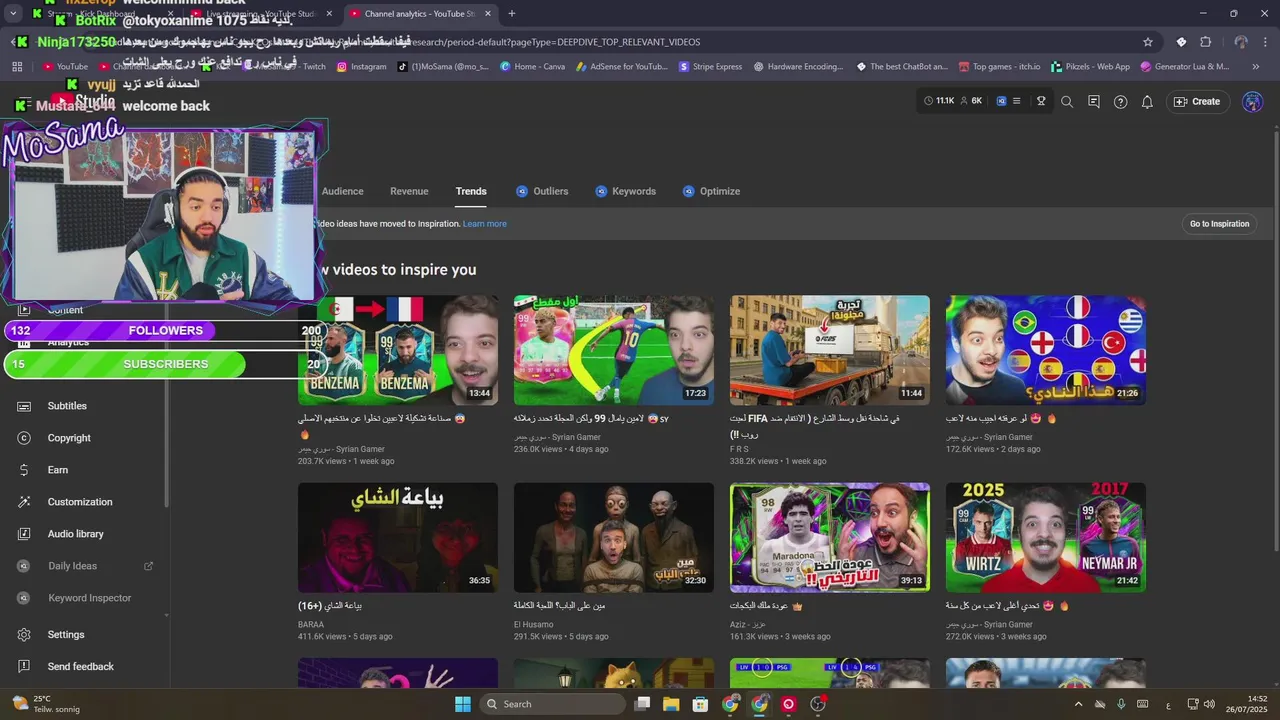Click the Subtitles sidebar icon

[24, 406]
